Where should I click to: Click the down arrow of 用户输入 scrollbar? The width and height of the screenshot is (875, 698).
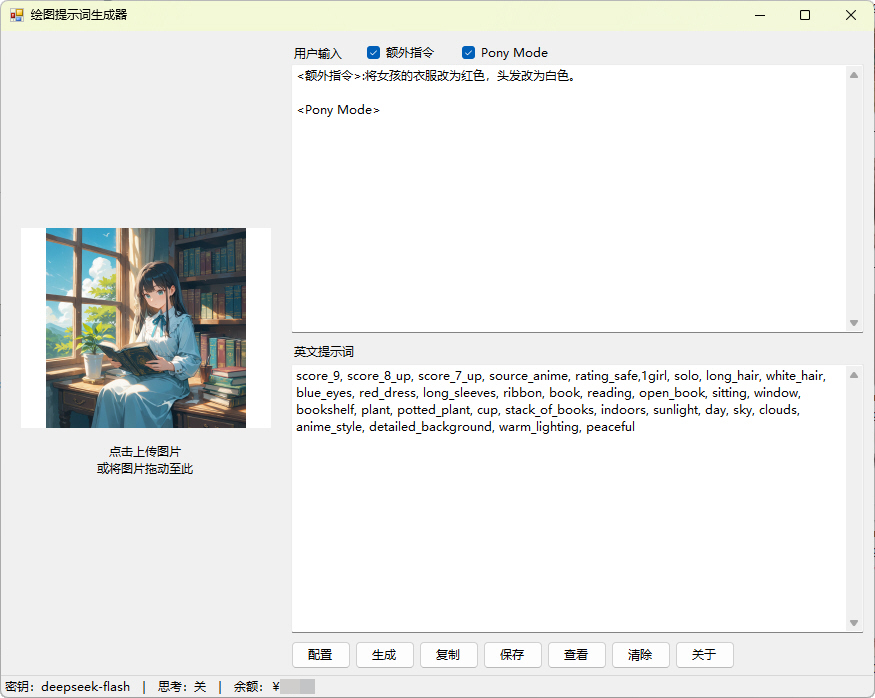pyautogui.click(x=854, y=322)
